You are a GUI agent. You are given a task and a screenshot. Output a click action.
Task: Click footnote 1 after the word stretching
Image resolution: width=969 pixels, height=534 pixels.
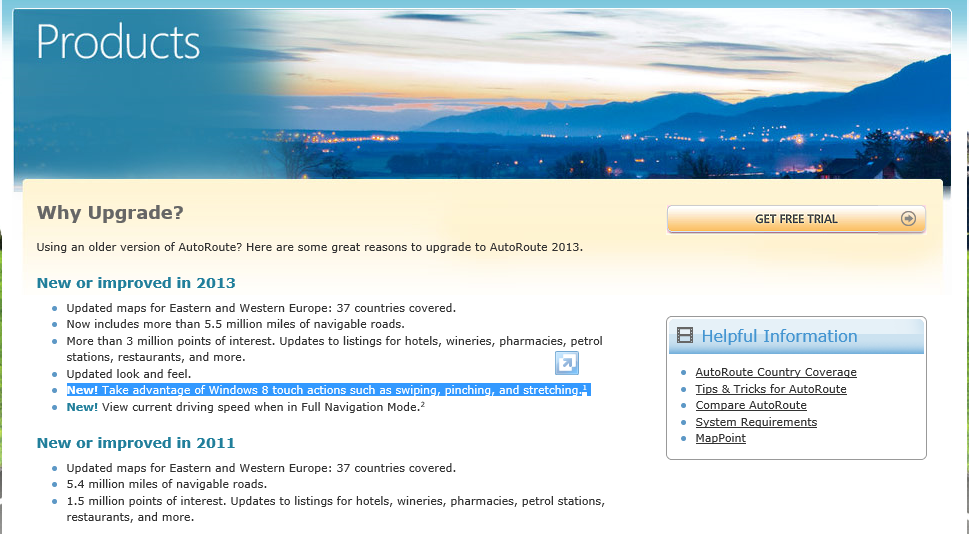(x=585, y=388)
